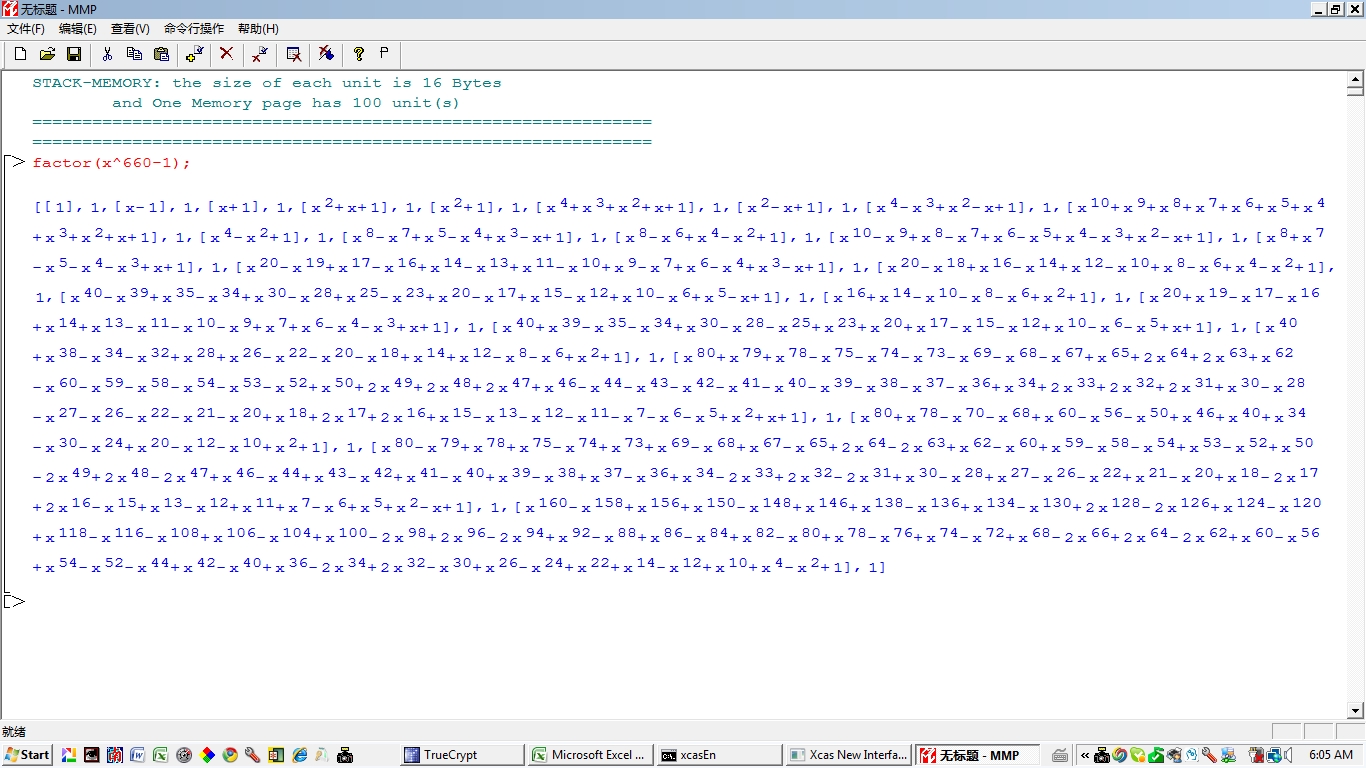This screenshot has height=768, width=1366.
Task: Click the factor(x^660-1); input line
Action: click(x=111, y=163)
